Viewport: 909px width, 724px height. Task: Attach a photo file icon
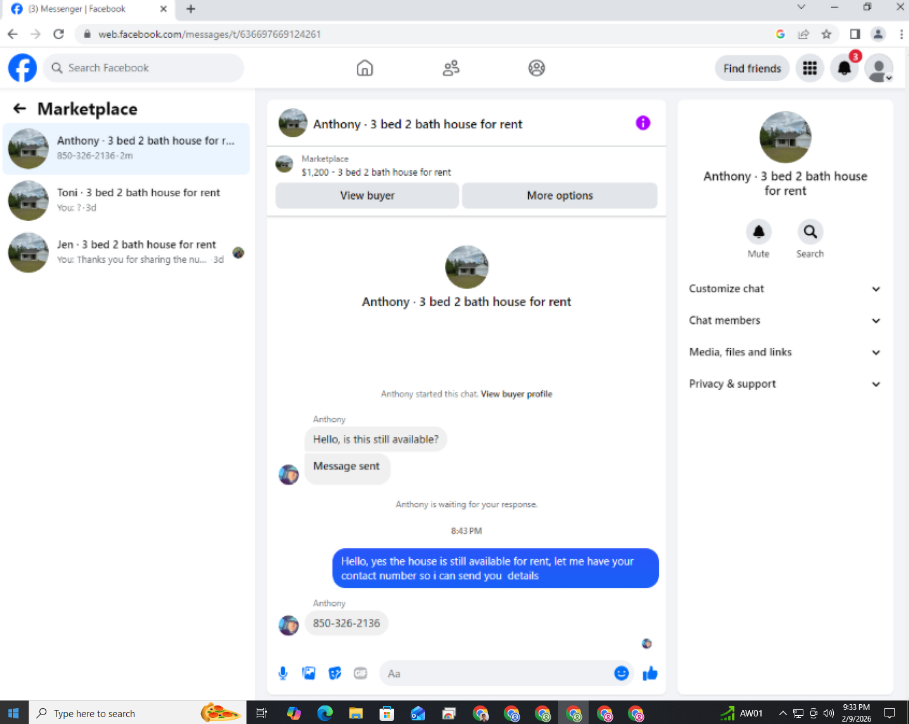308,673
